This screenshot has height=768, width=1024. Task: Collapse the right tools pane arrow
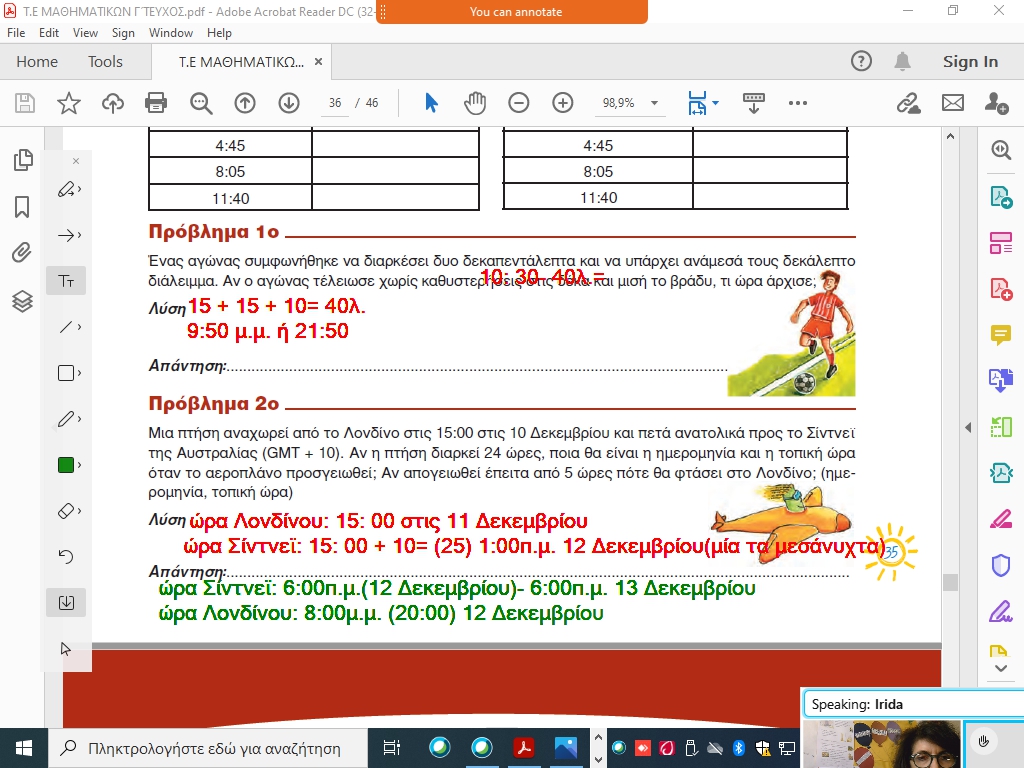(x=968, y=427)
